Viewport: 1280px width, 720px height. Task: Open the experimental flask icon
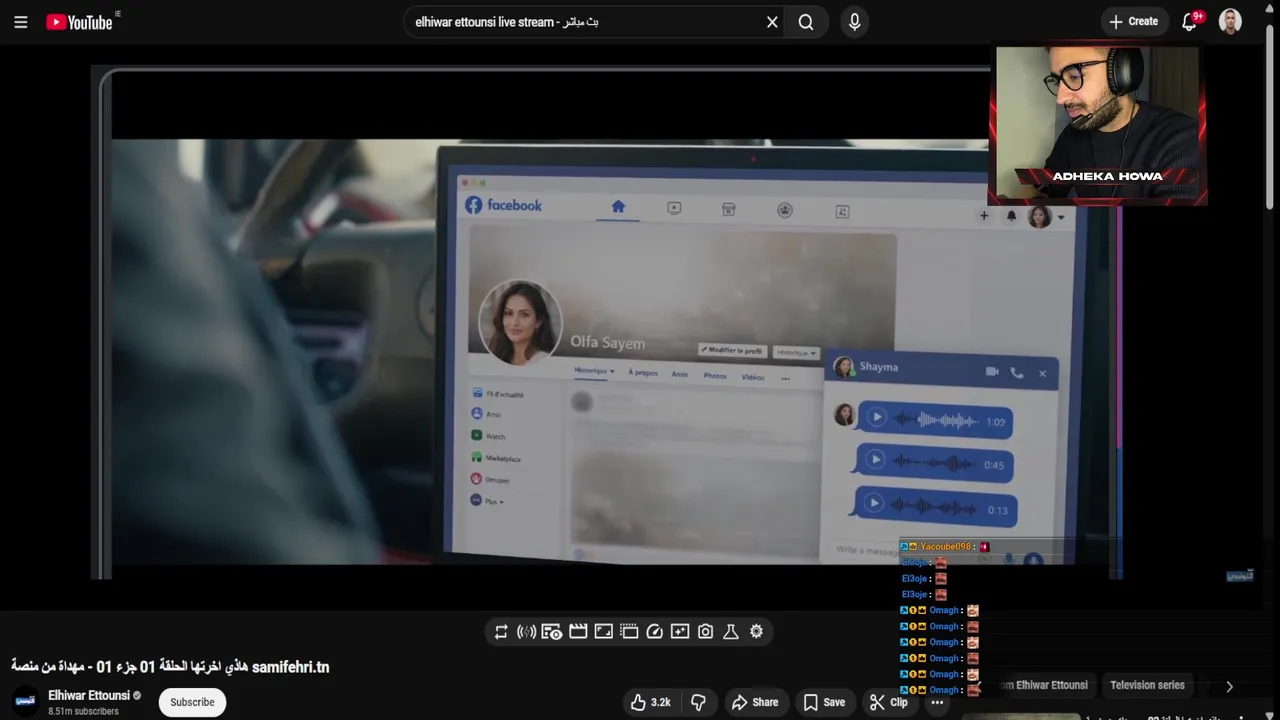click(731, 631)
